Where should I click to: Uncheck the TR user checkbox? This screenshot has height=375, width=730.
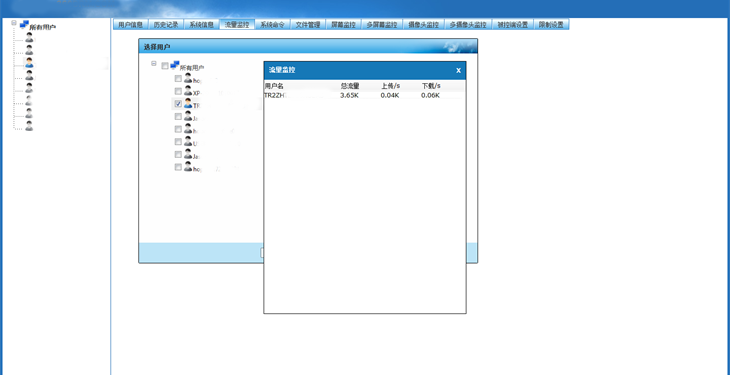(178, 104)
